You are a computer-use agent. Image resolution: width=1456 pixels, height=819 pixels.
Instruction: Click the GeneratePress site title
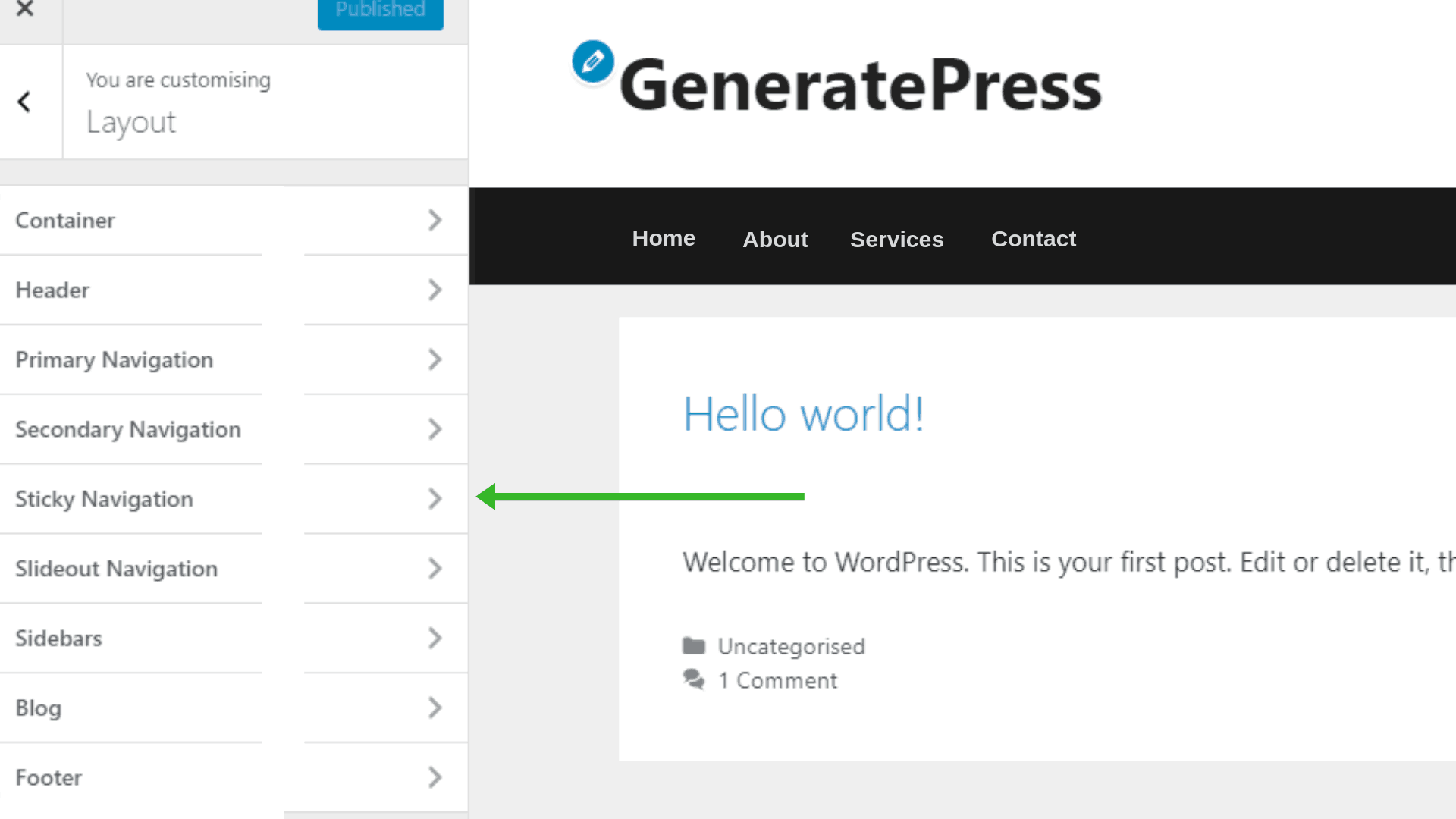pyautogui.click(x=860, y=85)
